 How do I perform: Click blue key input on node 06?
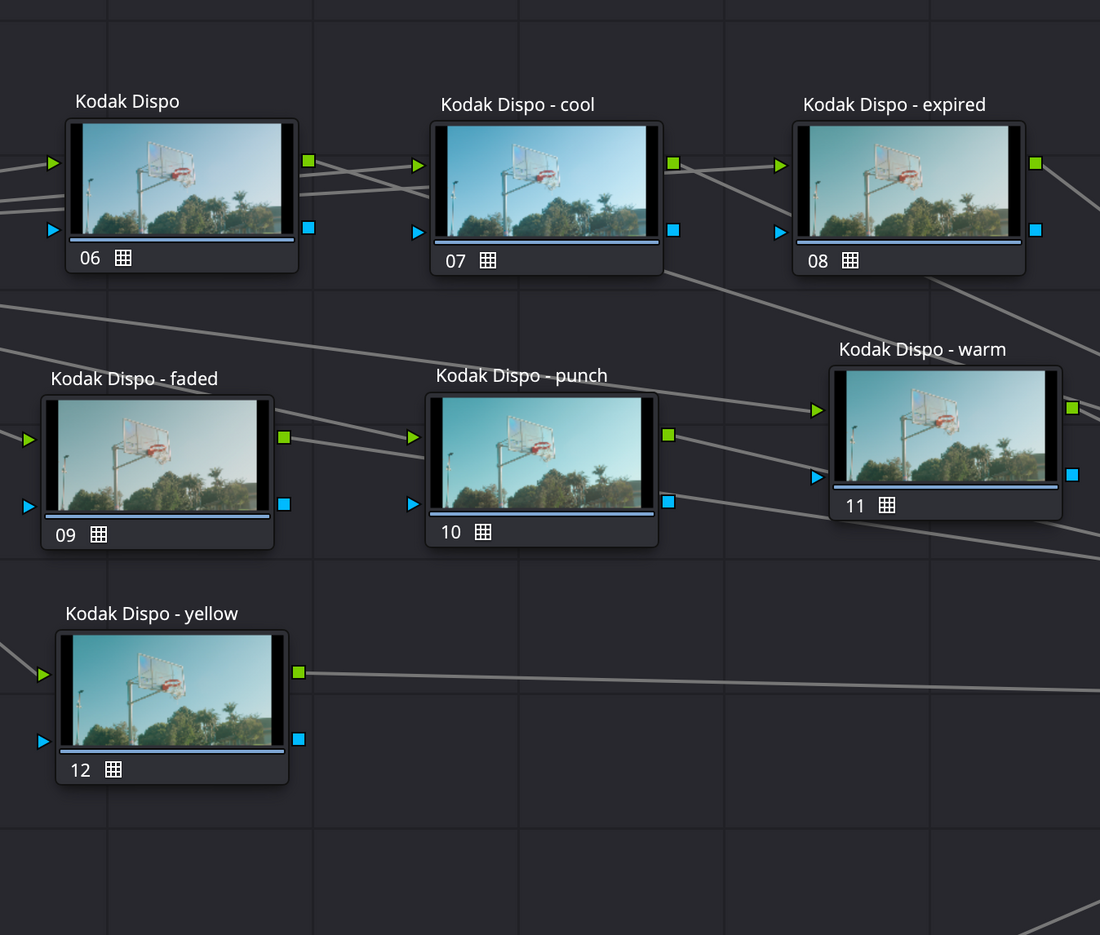tap(53, 229)
